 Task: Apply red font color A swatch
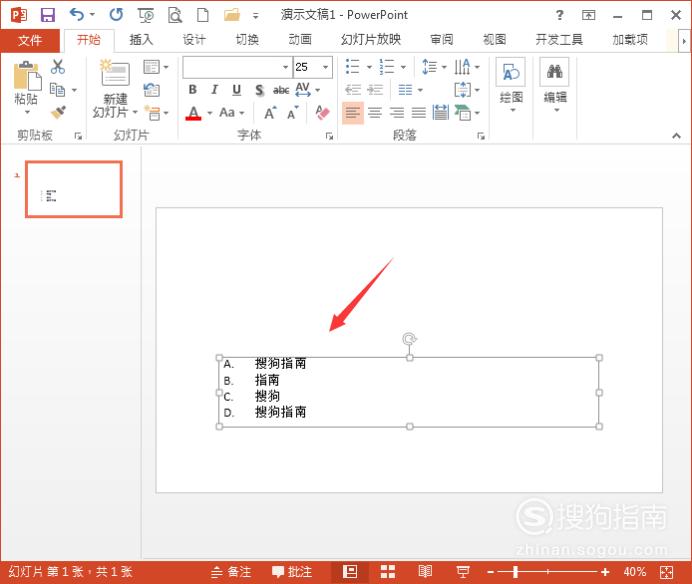[x=194, y=113]
